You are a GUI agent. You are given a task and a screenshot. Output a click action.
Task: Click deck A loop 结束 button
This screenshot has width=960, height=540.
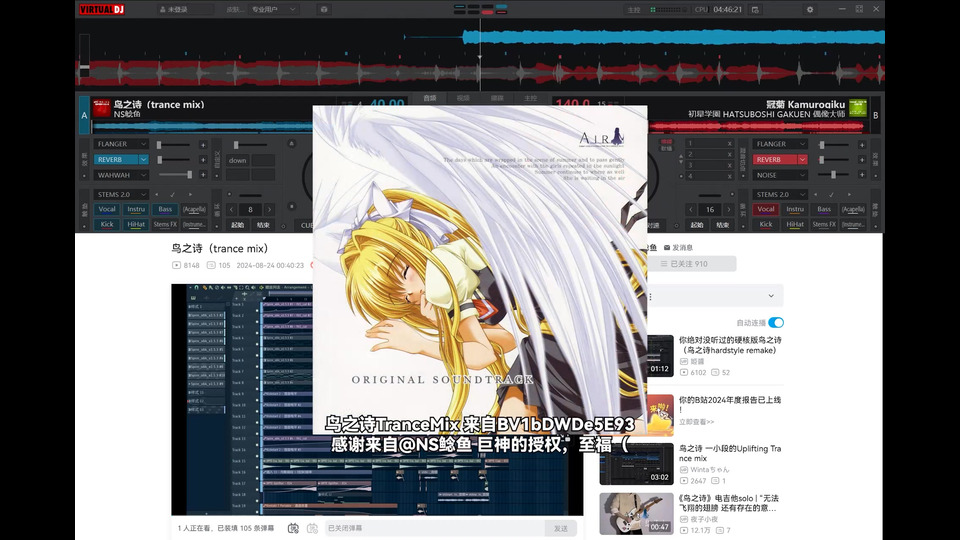tap(263, 225)
